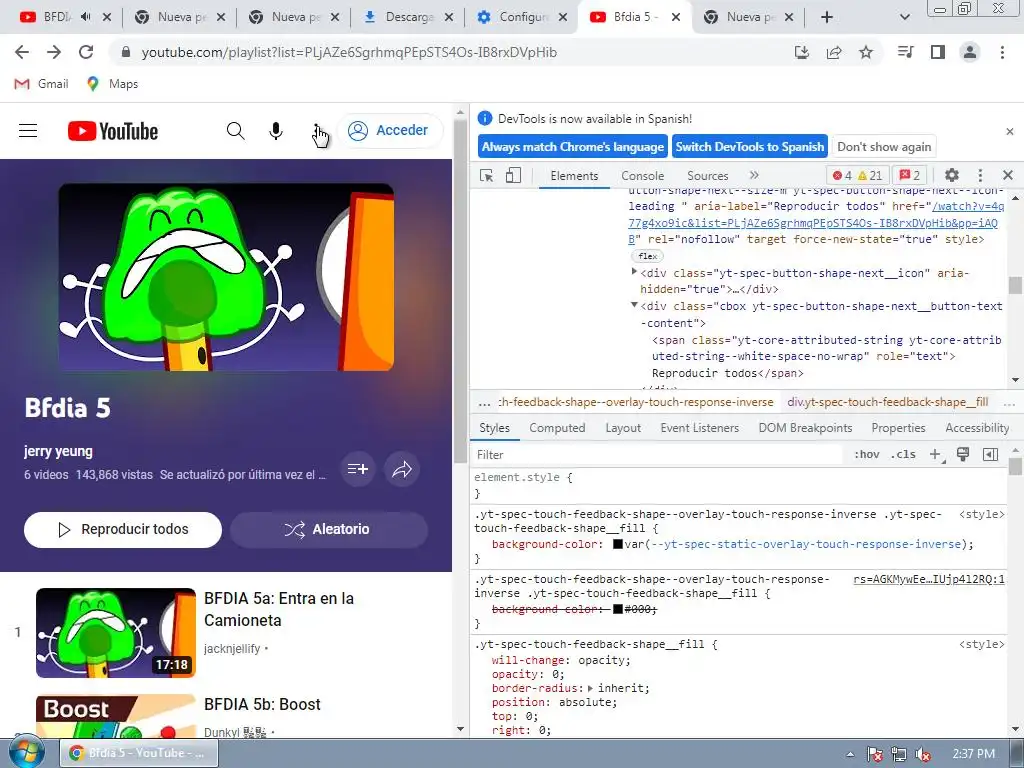Click Switch DevTools to Spanish
Screen dimensions: 1024x768
[750, 147]
